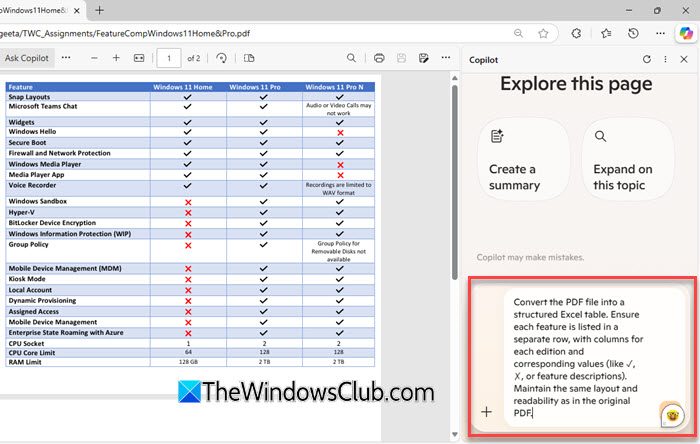Refresh the Copilot pane

[x=647, y=59]
